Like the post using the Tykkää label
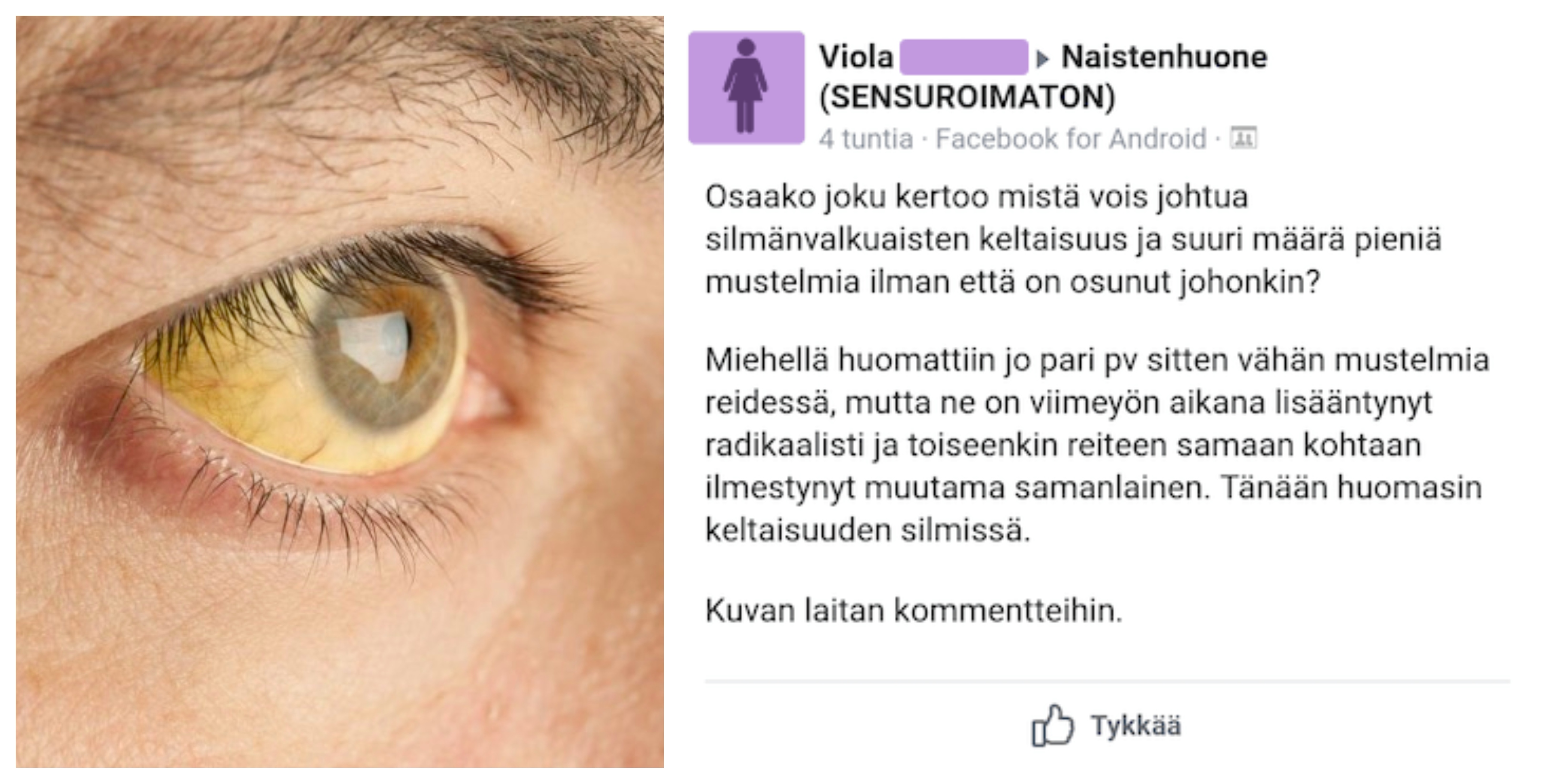Image resolution: width=1556 pixels, height=784 pixels. [1135, 725]
